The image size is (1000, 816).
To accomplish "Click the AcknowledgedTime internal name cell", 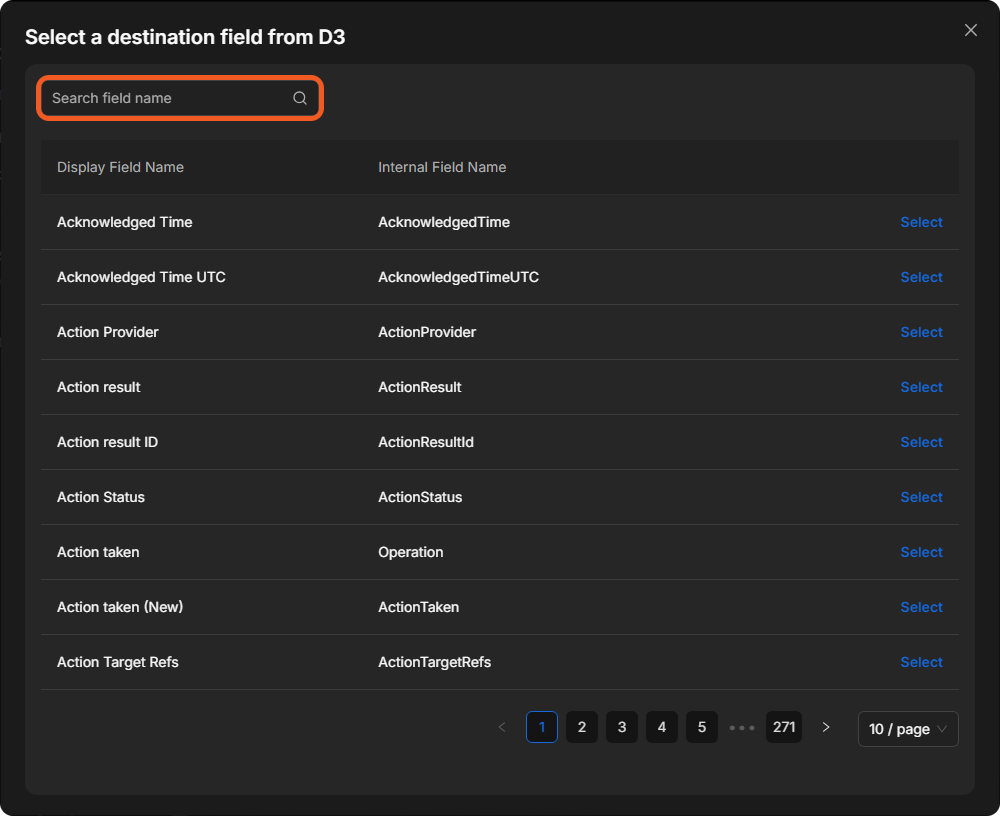I will pyautogui.click(x=444, y=222).
